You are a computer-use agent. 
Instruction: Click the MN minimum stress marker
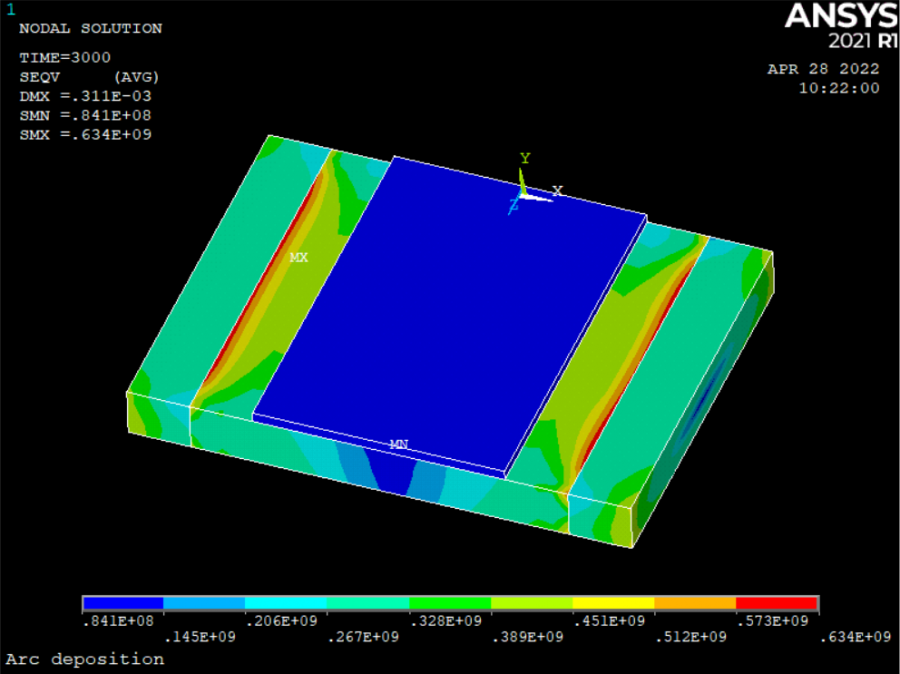tap(398, 444)
